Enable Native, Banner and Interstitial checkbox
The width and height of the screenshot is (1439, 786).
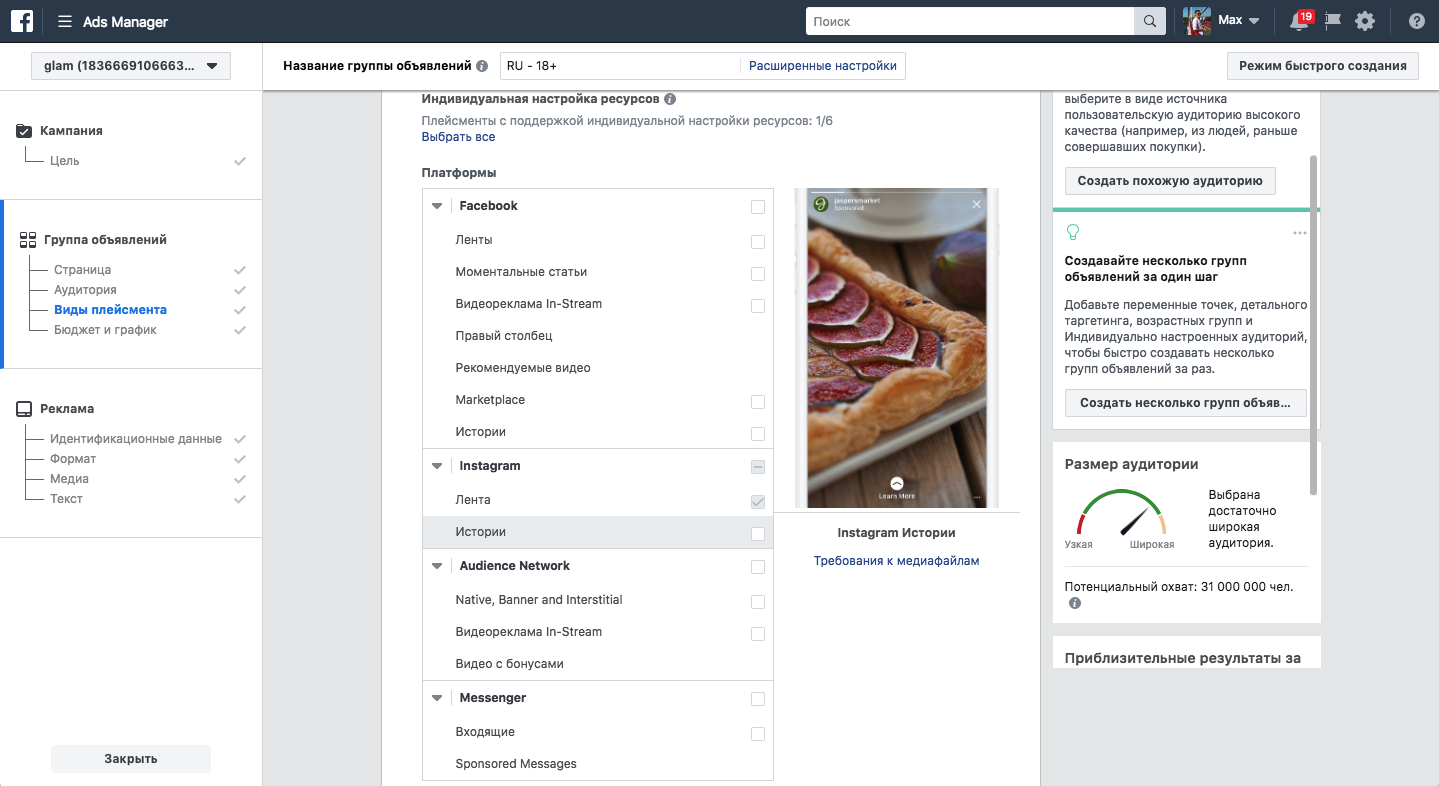coord(758,602)
